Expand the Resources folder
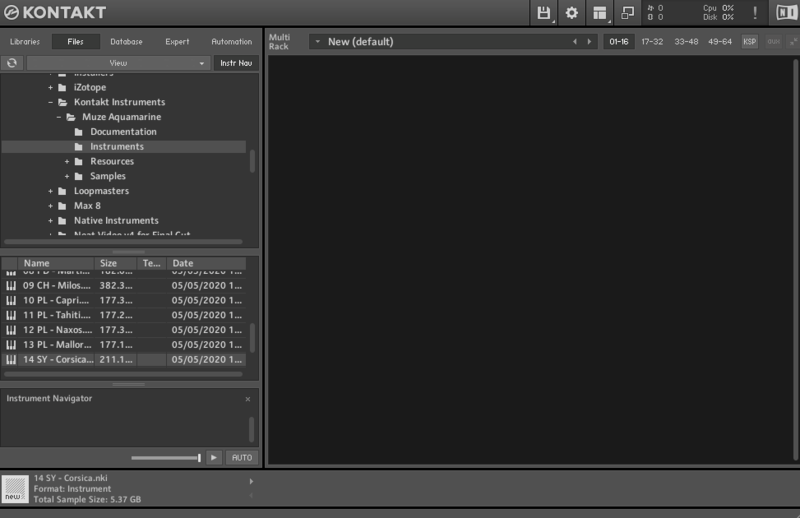 point(67,162)
